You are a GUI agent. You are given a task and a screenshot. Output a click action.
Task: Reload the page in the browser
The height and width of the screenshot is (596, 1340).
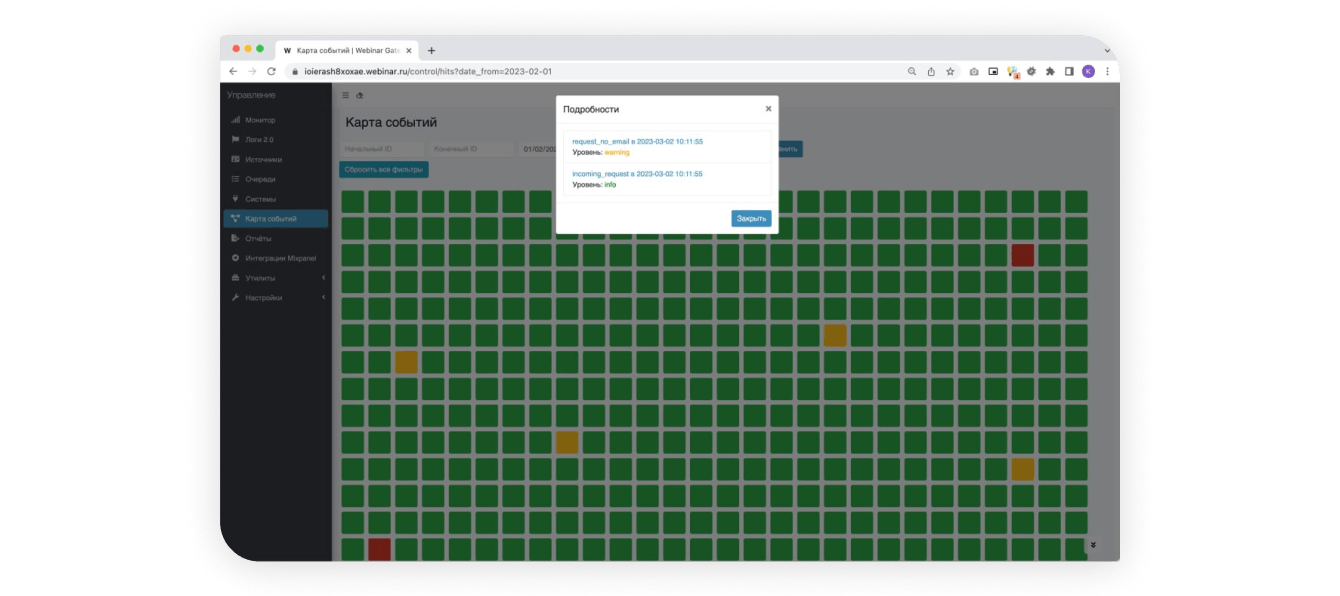click(x=271, y=72)
